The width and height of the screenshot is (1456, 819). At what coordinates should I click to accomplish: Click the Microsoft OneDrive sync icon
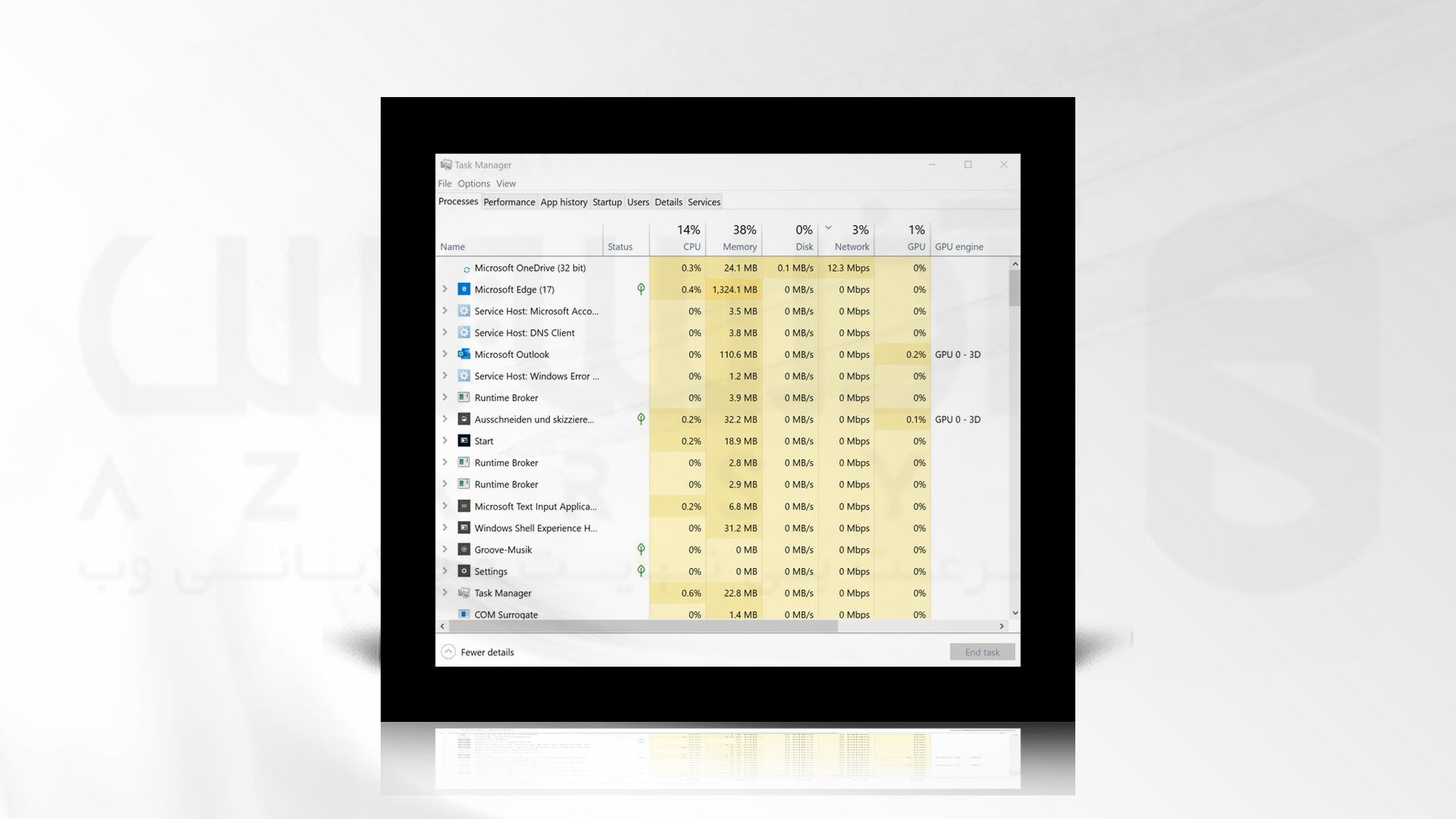(466, 269)
